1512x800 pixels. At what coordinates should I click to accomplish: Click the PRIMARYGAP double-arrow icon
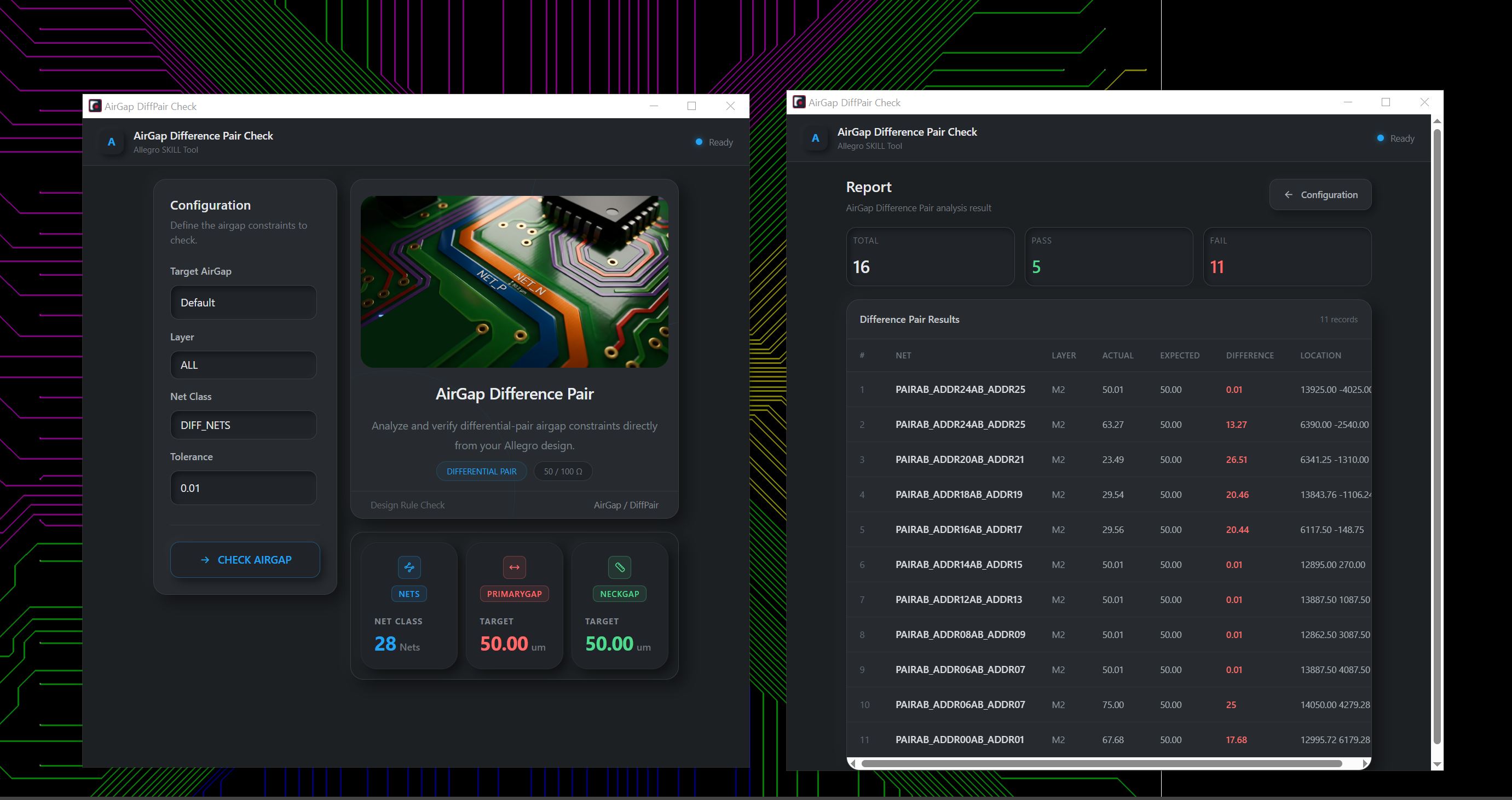pos(514,567)
